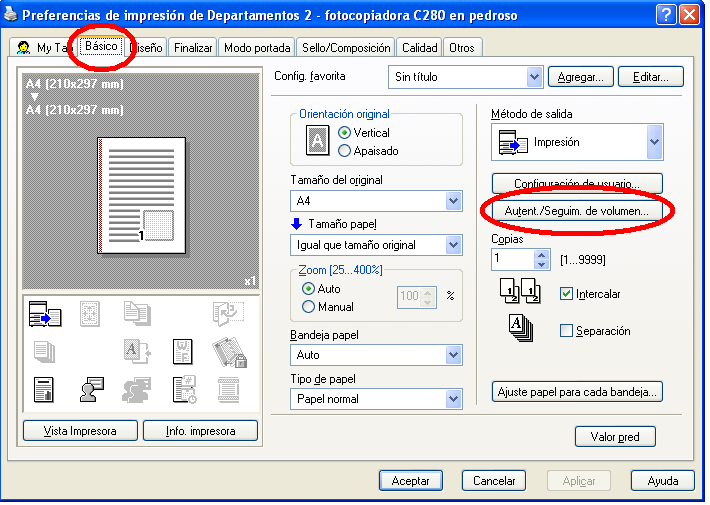710x505 pixels.
Task: Decrease Copias with the down arrow
Action: [x=542, y=264]
